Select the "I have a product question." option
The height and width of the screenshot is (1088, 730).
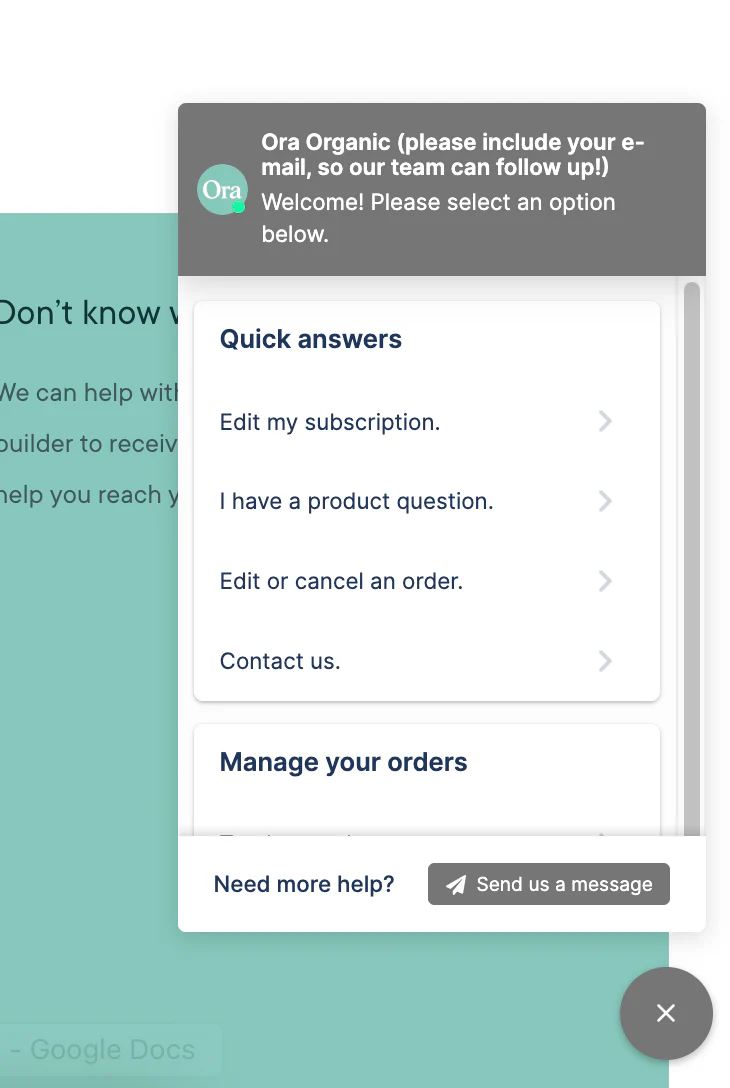coord(356,501)
